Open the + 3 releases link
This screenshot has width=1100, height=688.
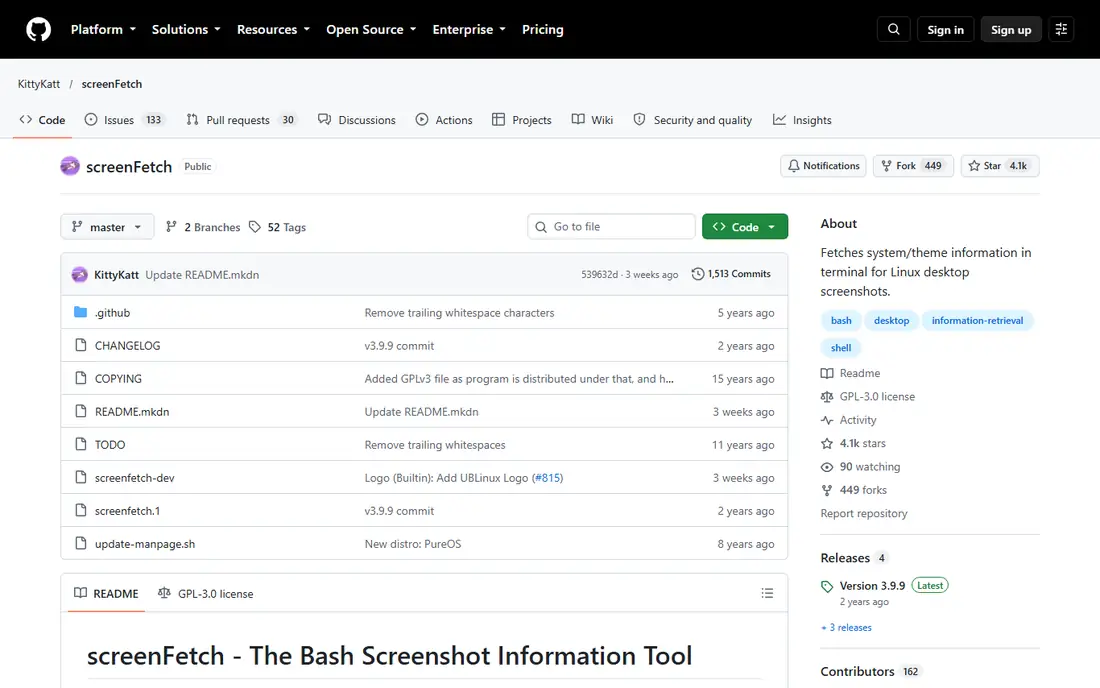click(847, 628)
